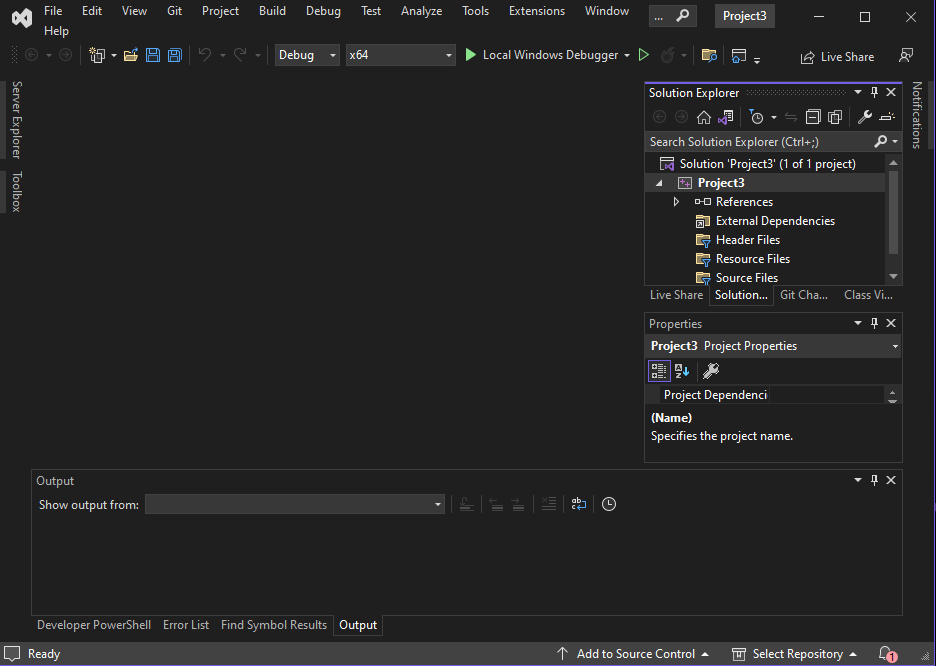Image resolution: width=936 pixels, height=666 pixels.
Task: Save all files using Save All icon
Action: tap(174, 55)
